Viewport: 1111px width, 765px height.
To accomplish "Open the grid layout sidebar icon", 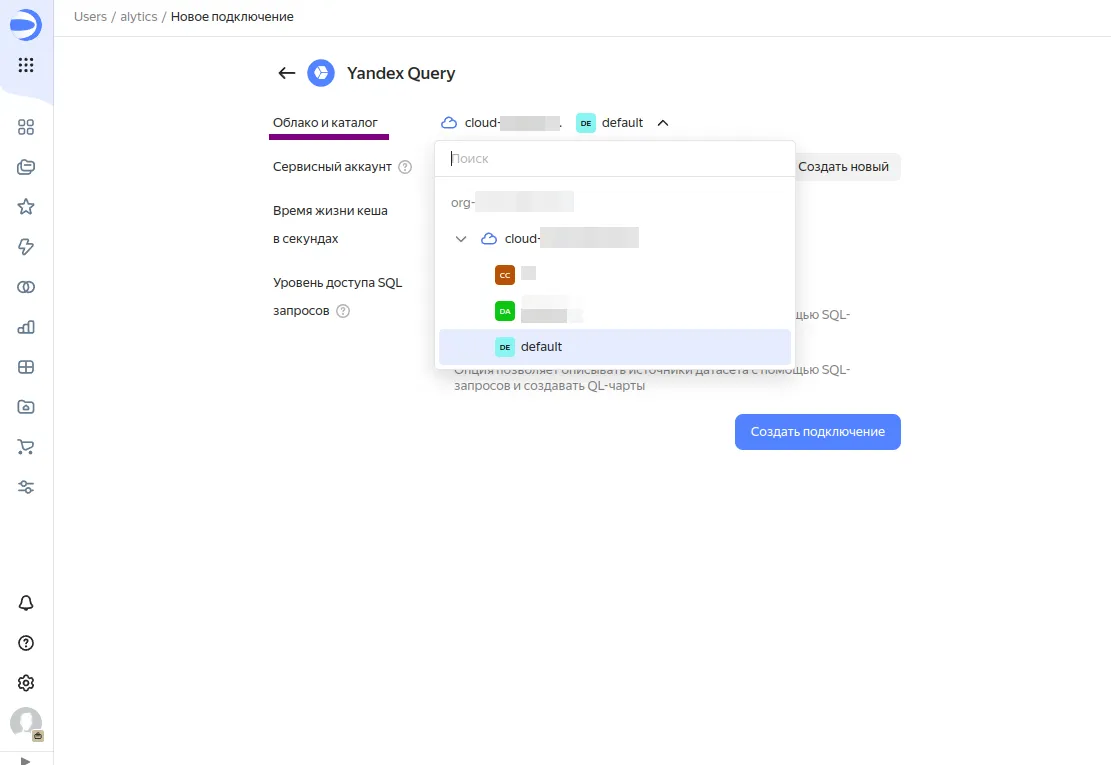I will coord(26,367).
